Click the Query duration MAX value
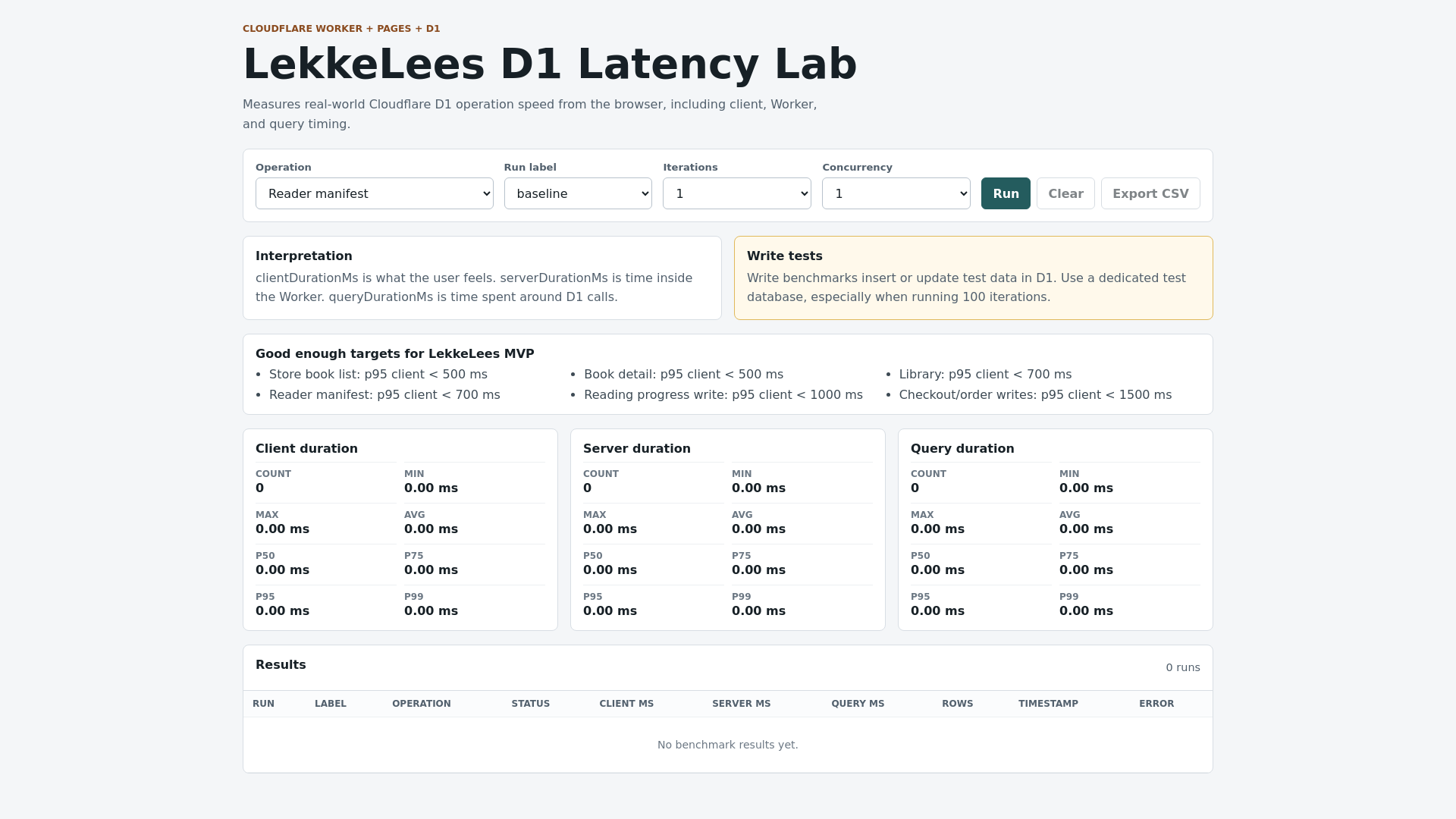Screen dimensions: 1456x819 [937, 529]
